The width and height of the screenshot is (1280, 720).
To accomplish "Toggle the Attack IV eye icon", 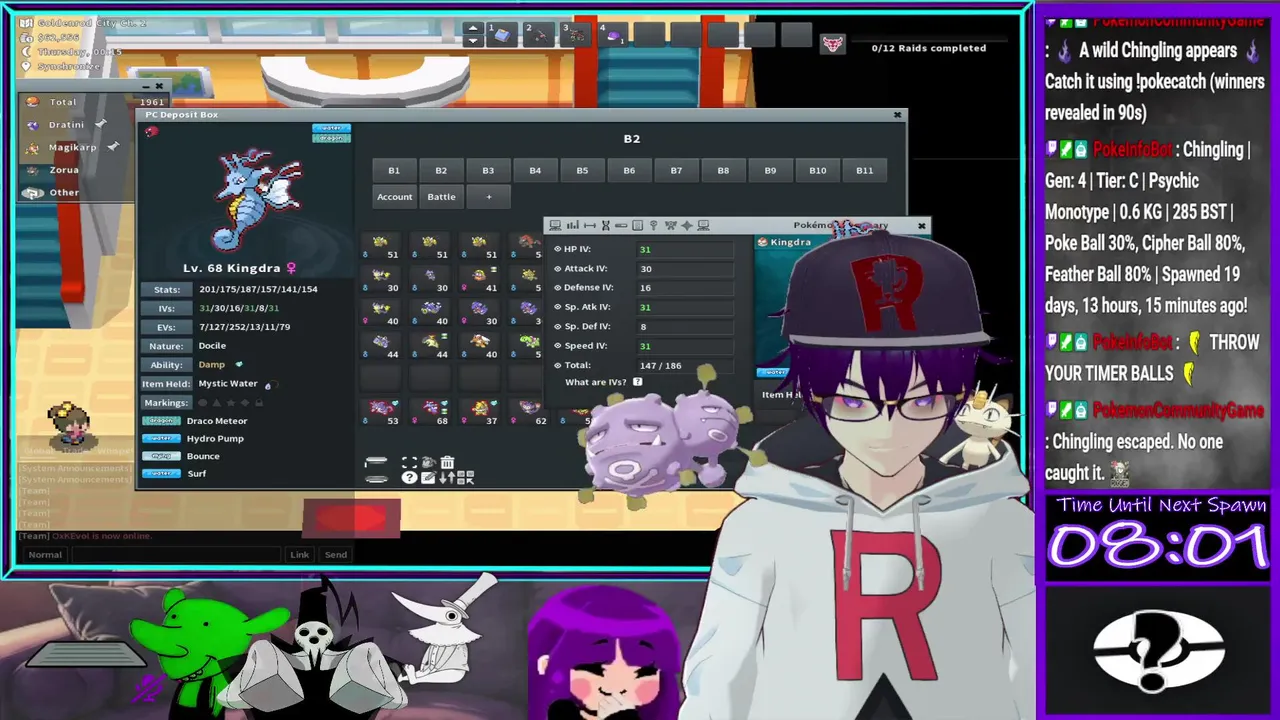I will pos(558,268).
